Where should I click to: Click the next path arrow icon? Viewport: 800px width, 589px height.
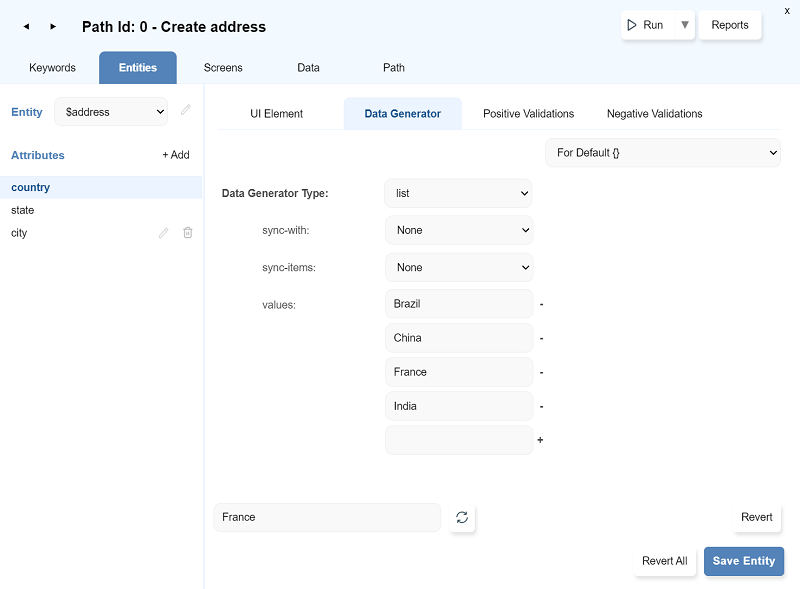point(53,27)
